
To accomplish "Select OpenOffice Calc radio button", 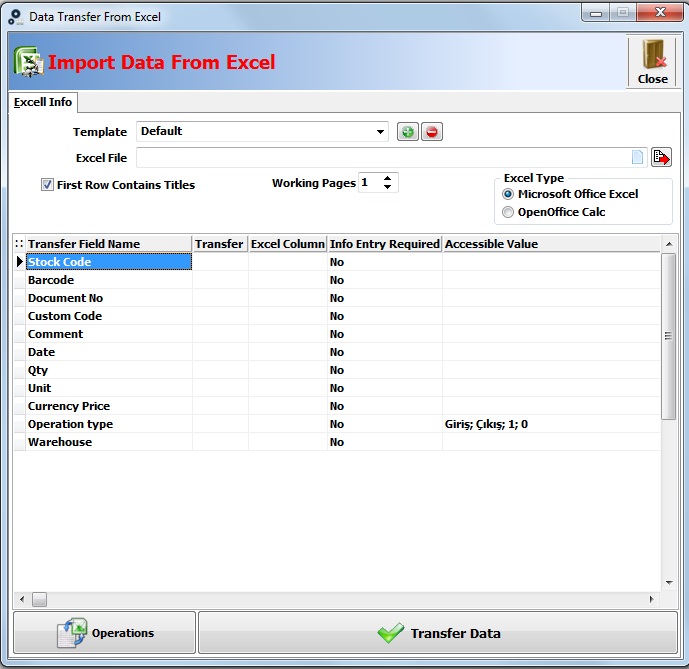I will [508, 212].
